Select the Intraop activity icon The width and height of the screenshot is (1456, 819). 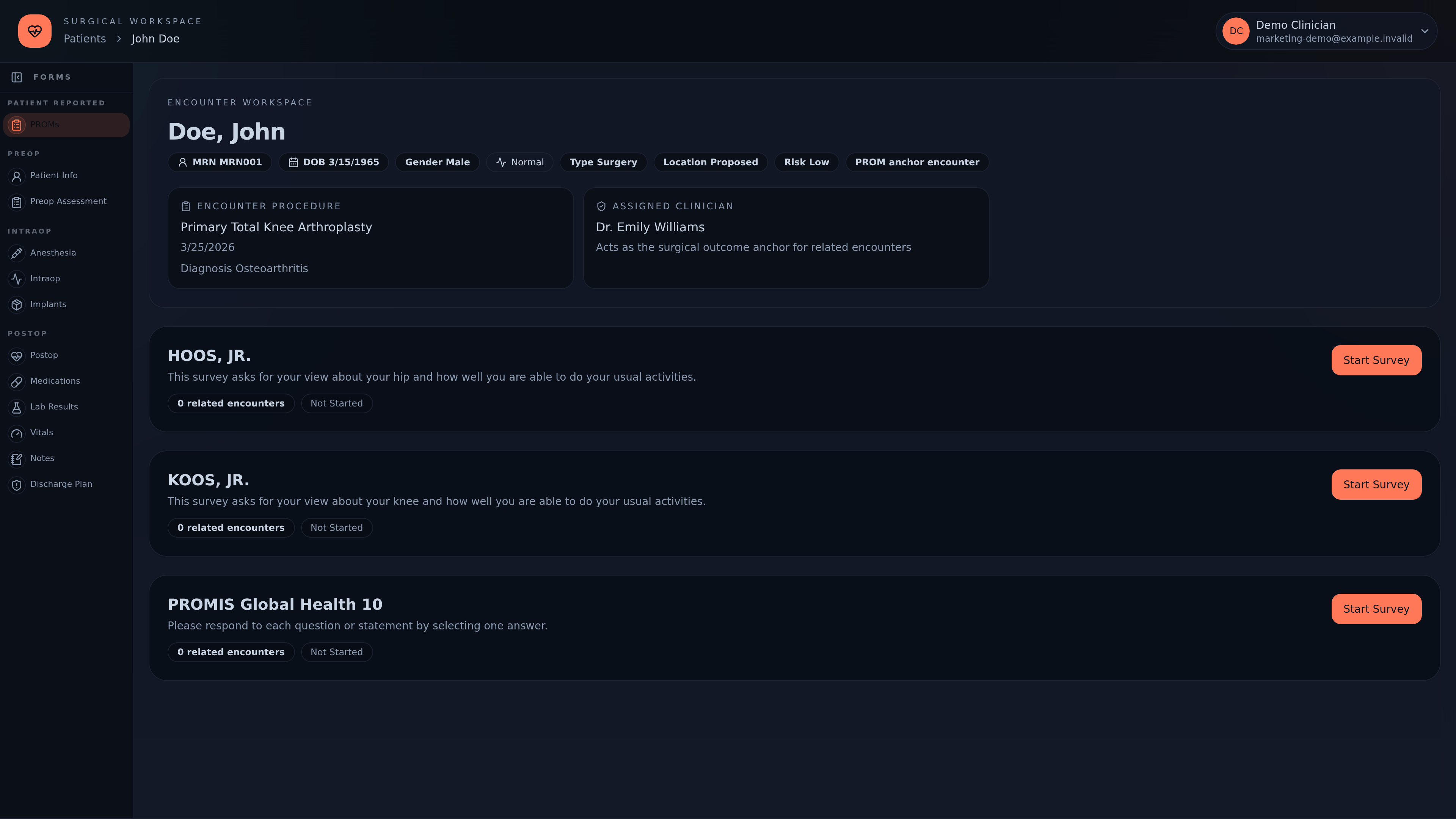point(17,279)
